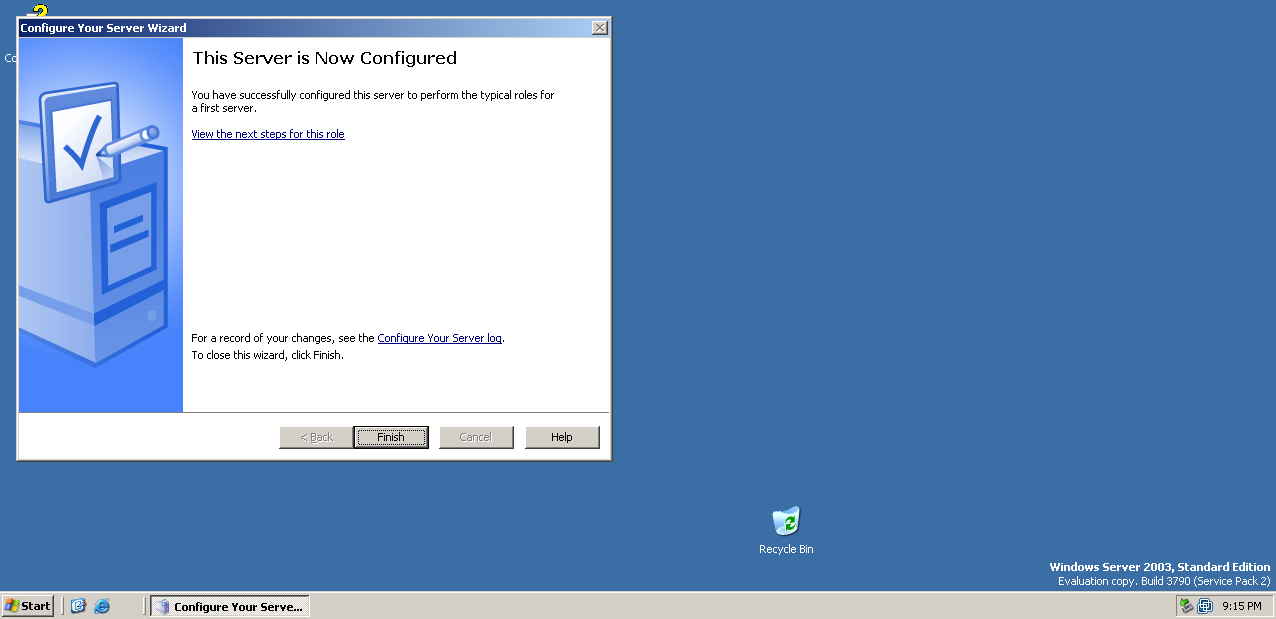The width and height of the screenshot is (1276, 619).
Task: Click the Help button in wizard
Action: pos(562,437)
